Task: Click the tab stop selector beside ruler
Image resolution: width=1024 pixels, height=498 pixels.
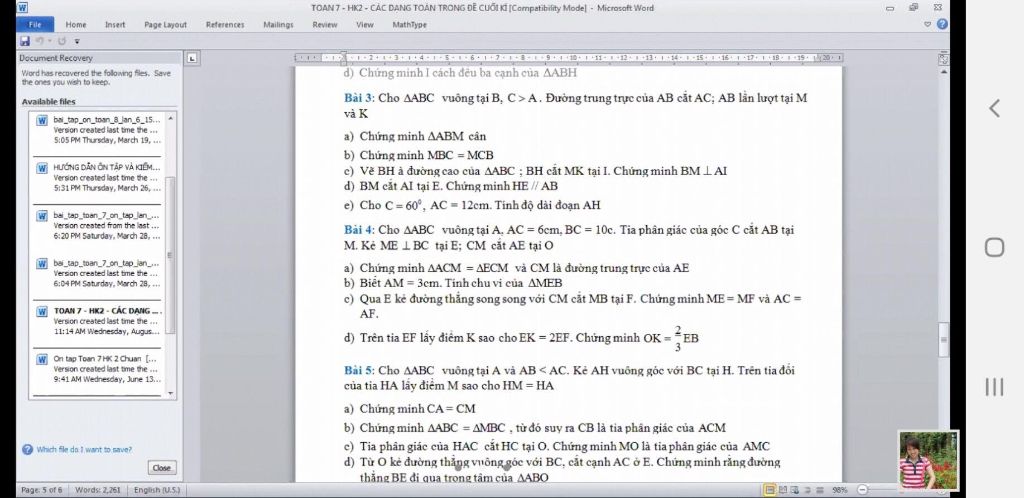Action: (x=191, y=58)
